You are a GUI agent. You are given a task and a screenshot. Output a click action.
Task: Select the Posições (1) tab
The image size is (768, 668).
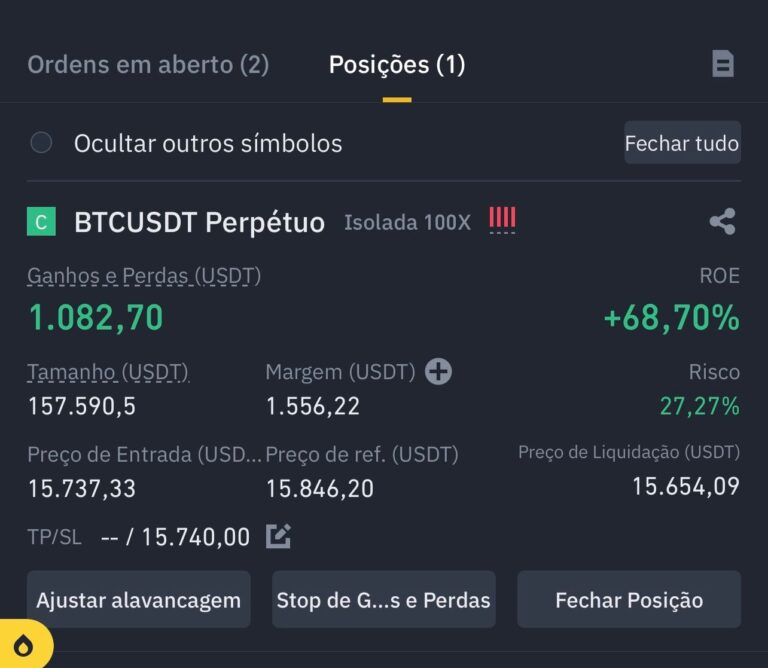397,65
